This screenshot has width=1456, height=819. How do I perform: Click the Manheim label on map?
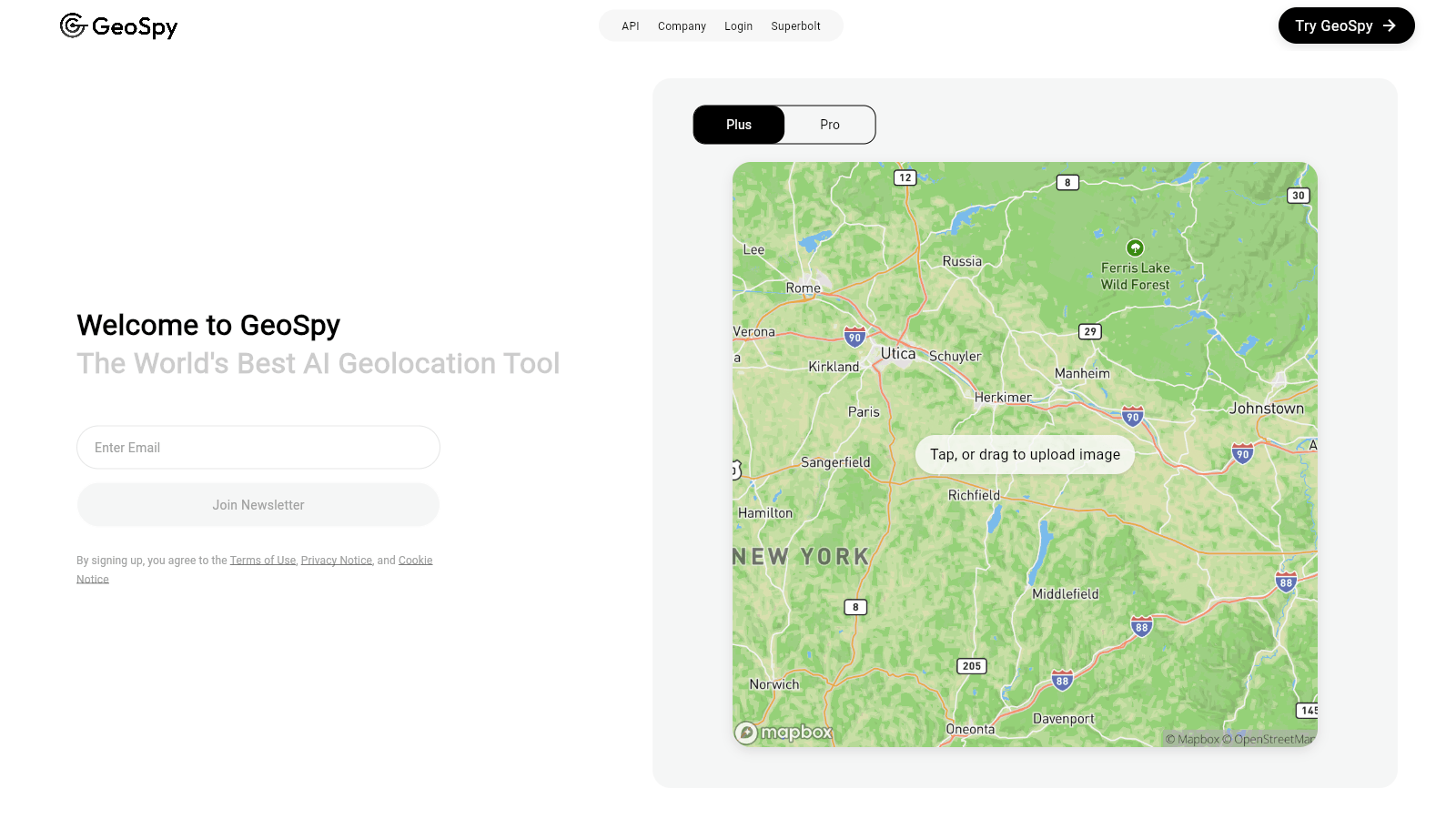tap(1082, 373)
